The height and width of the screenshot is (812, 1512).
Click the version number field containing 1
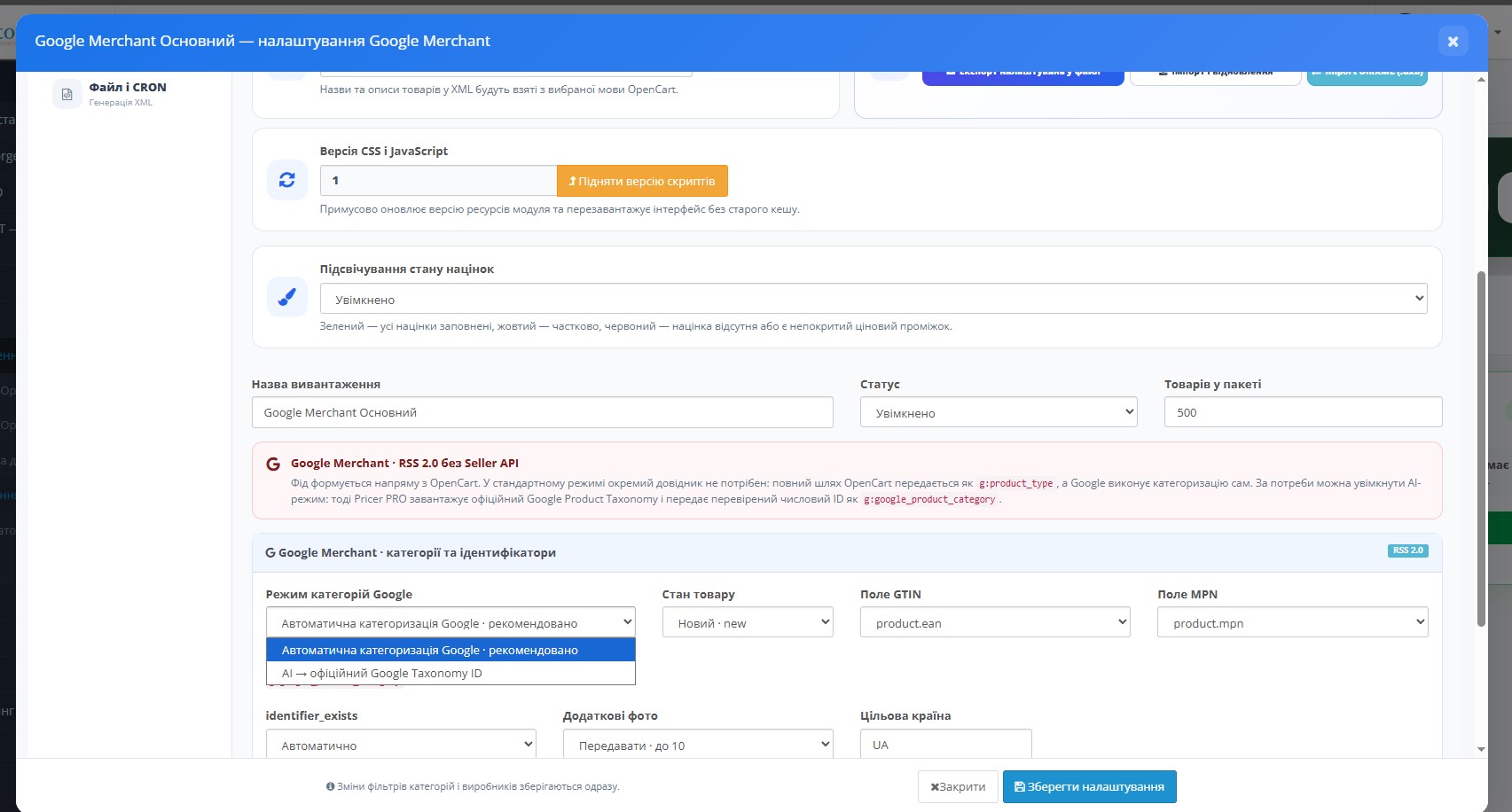pos(438,181)
